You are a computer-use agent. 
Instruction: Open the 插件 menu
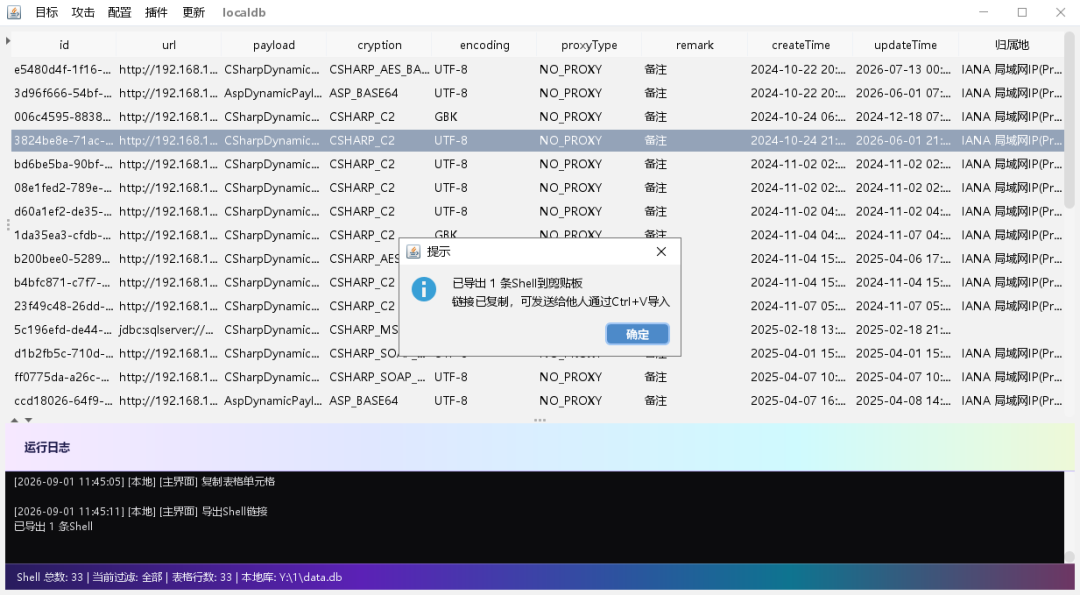pos(156,12)
